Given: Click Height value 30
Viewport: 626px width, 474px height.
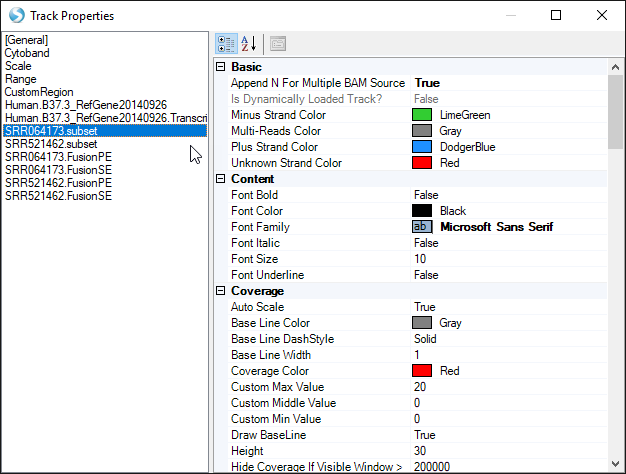Looking at the screenshot, I should click(x=509, y=450).
